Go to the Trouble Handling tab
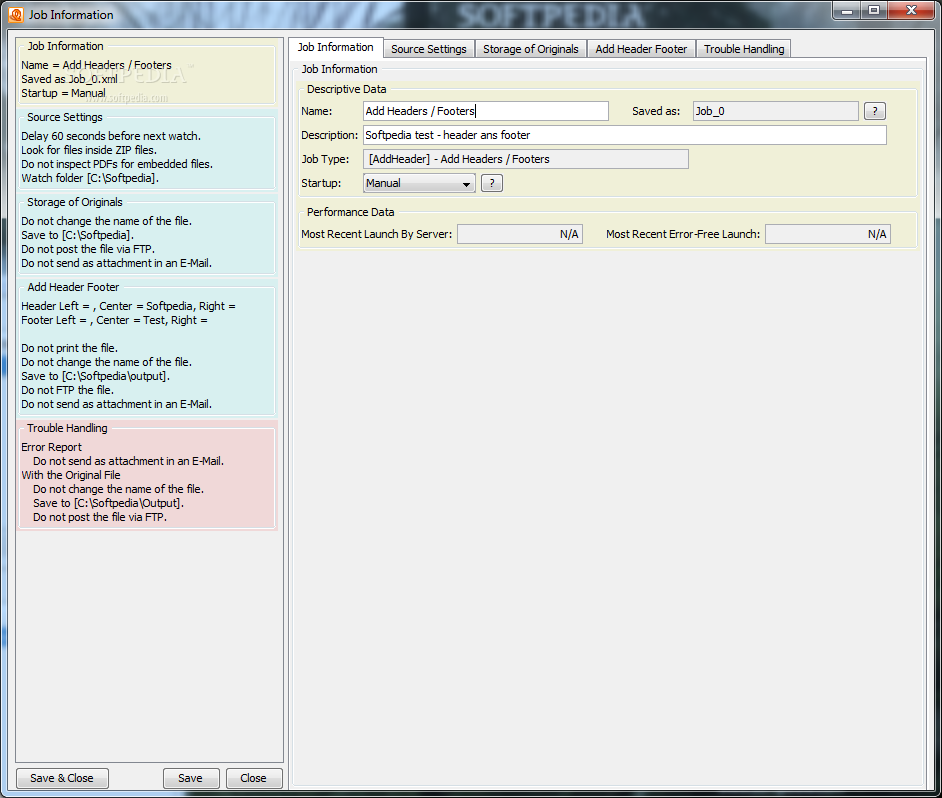Screen dimensions: 942x798 tap(744, 49)
